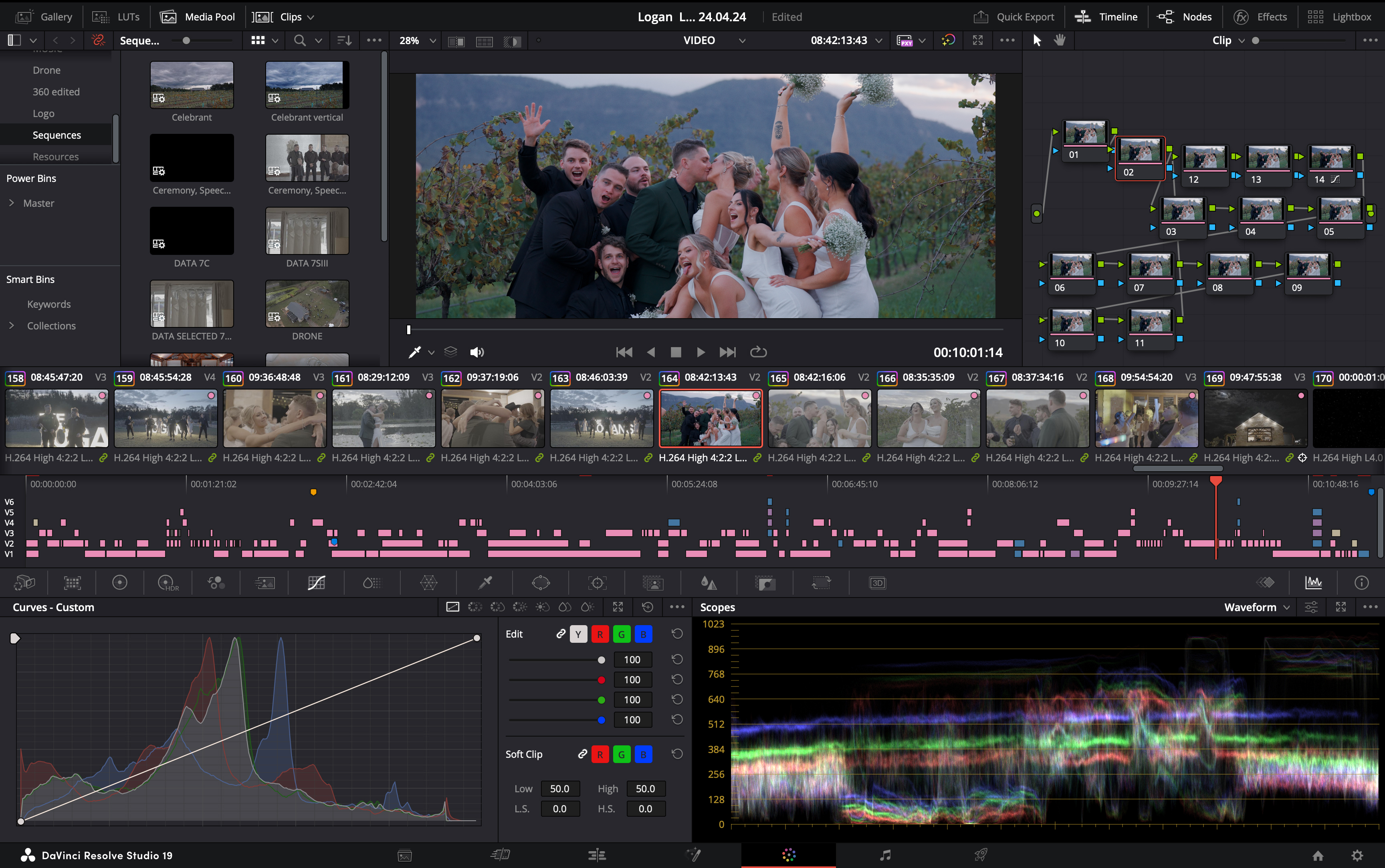Play the clip forward

701,352
